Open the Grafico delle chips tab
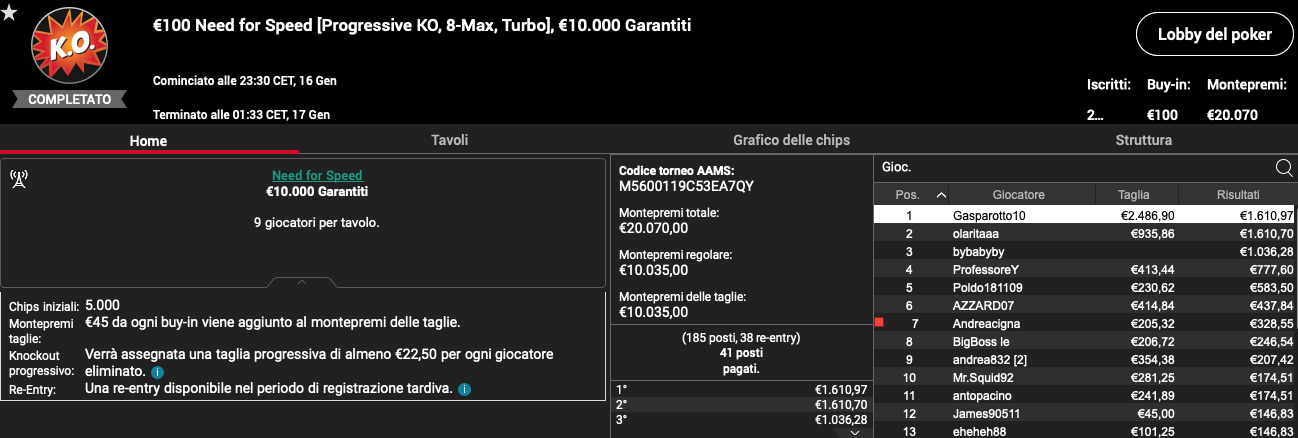Image resolution: width=1298 pixels, height=438 pixels. point(791,140)
